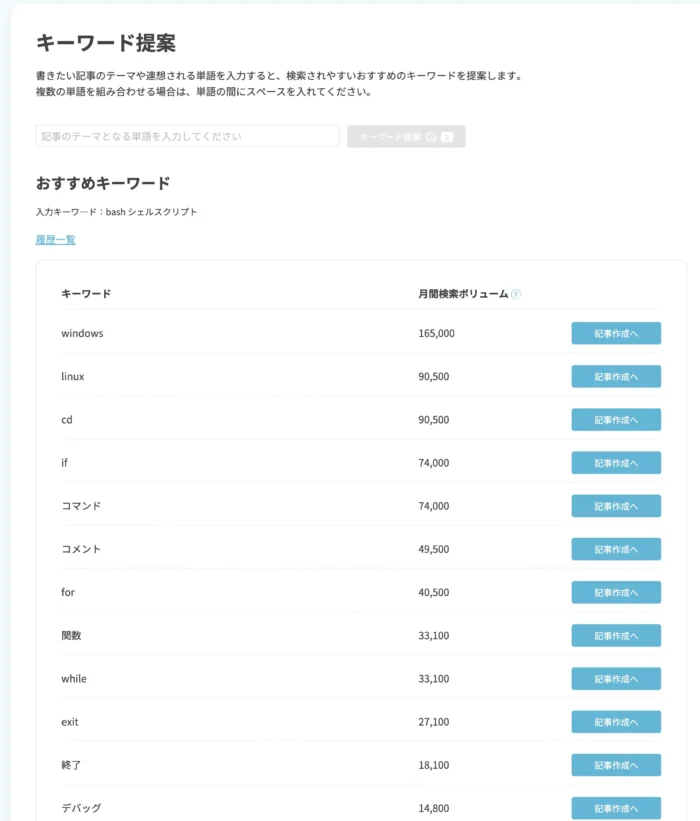The height and width of the screenshot is (821, 700).
Task: Click the キーワード column header
Action: click(86, 294)
